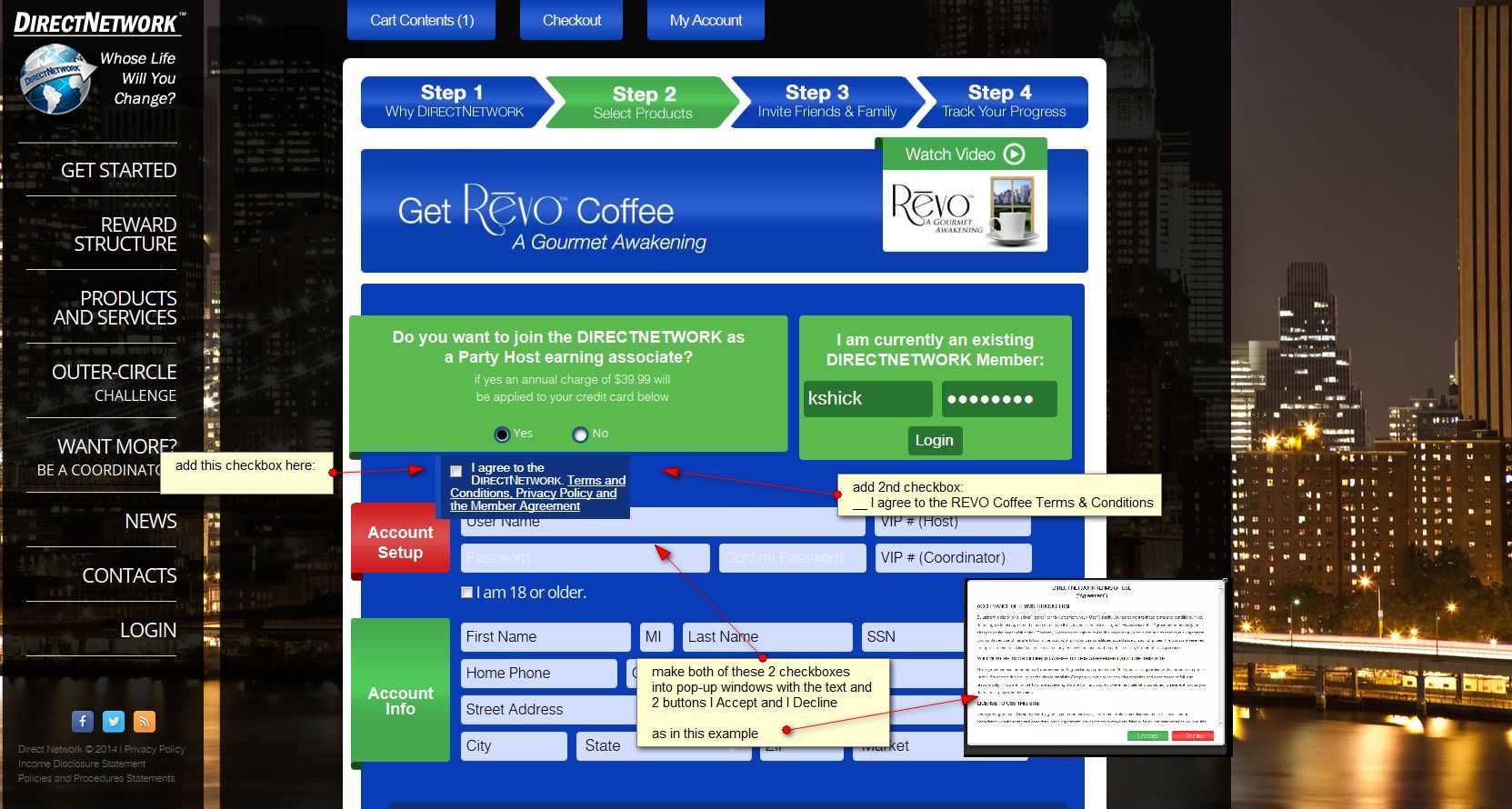Go to Products and Services
The image size is (1512, 809).
(x=115, y=308)
